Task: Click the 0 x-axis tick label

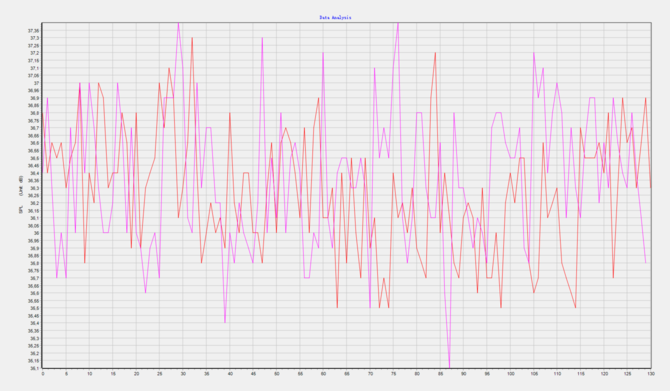Action: [43, 373]
